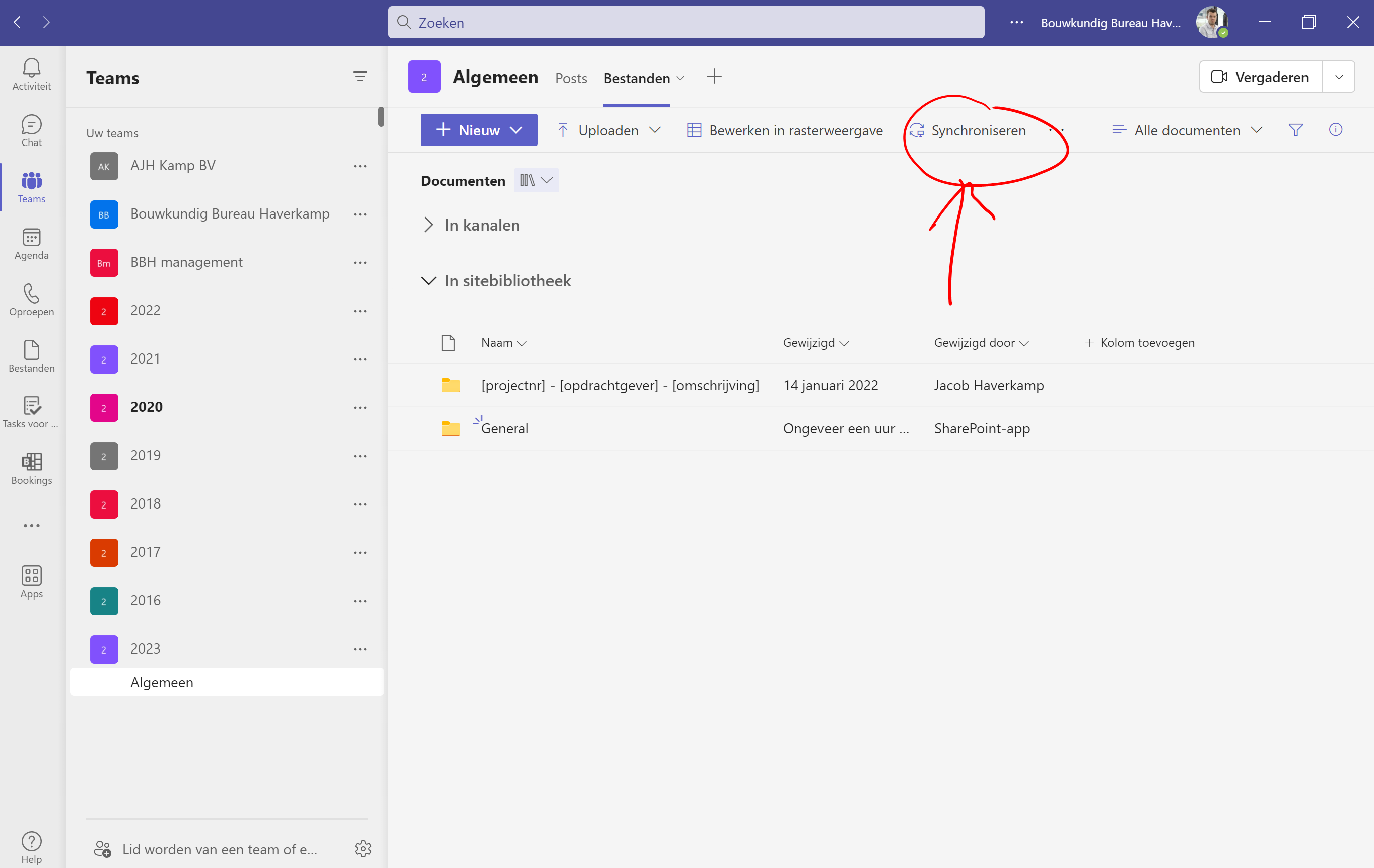Open the General folder
Screen dimensions: 1374x868
click(x=504, y=429)
